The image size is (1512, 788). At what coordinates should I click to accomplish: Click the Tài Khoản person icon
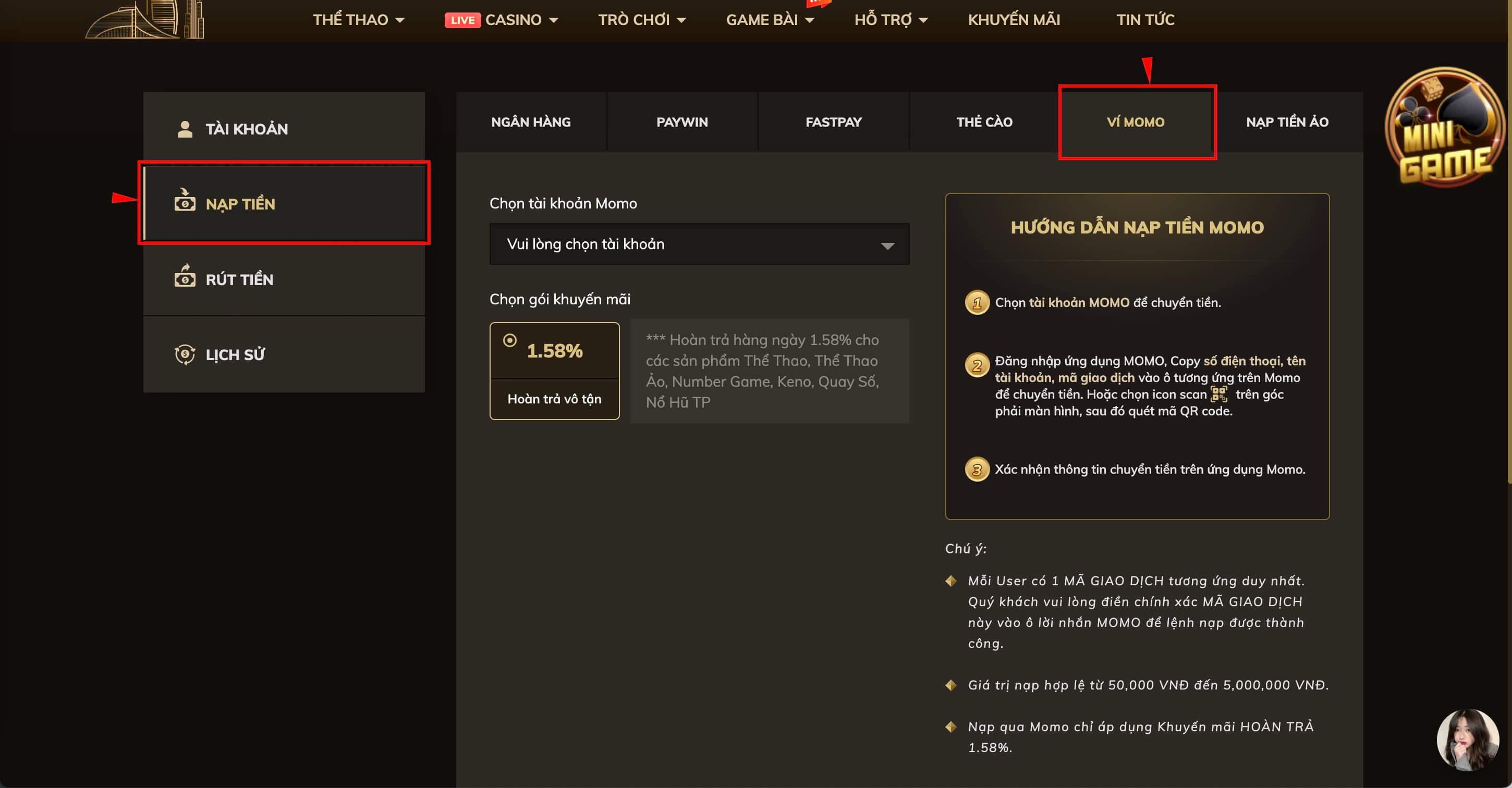tap(185, 129)
